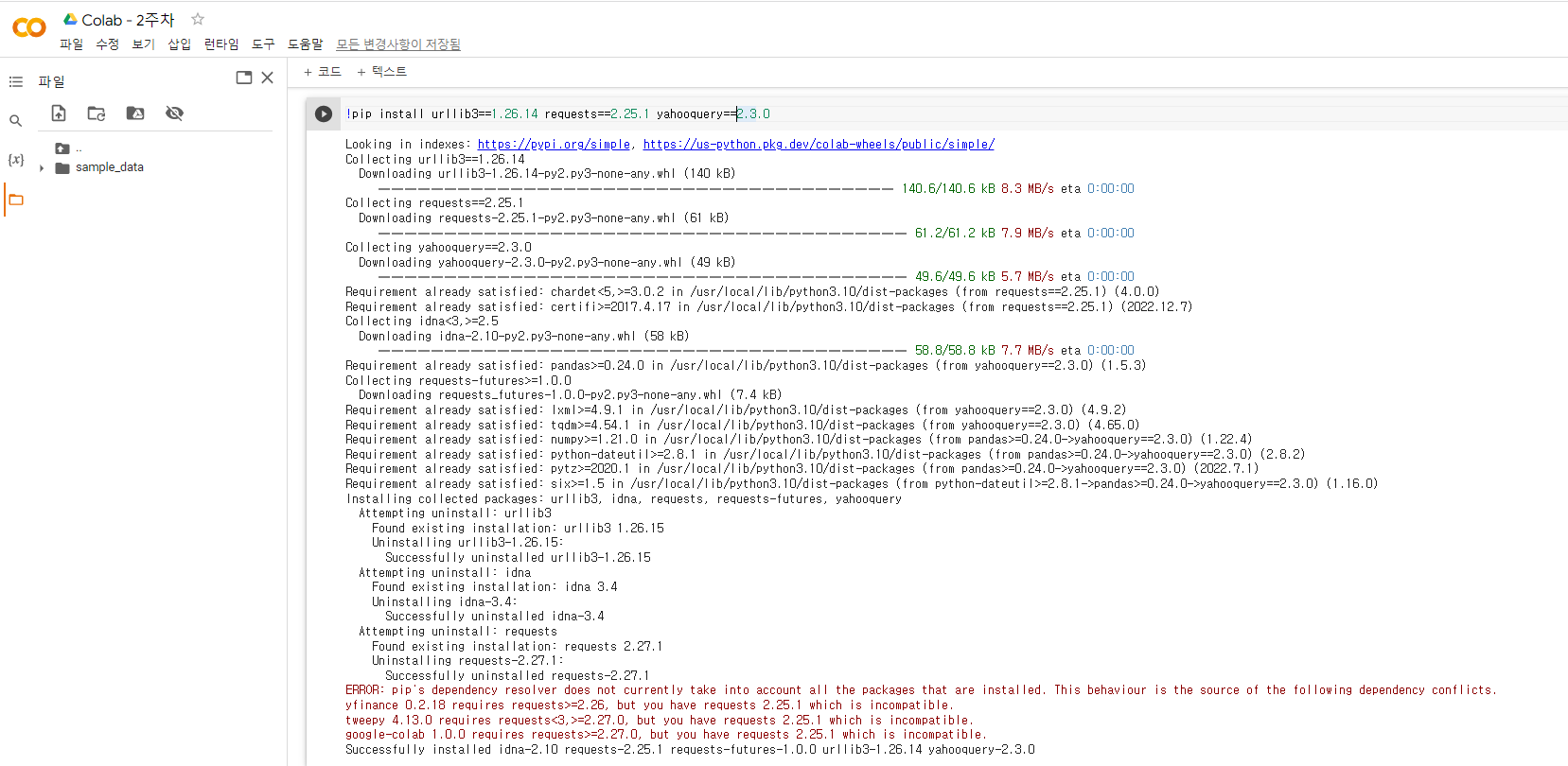Select the files folder sidebar icon
Screen dimensions: 1568x766
pyautogui.click(x=16, y=200)
